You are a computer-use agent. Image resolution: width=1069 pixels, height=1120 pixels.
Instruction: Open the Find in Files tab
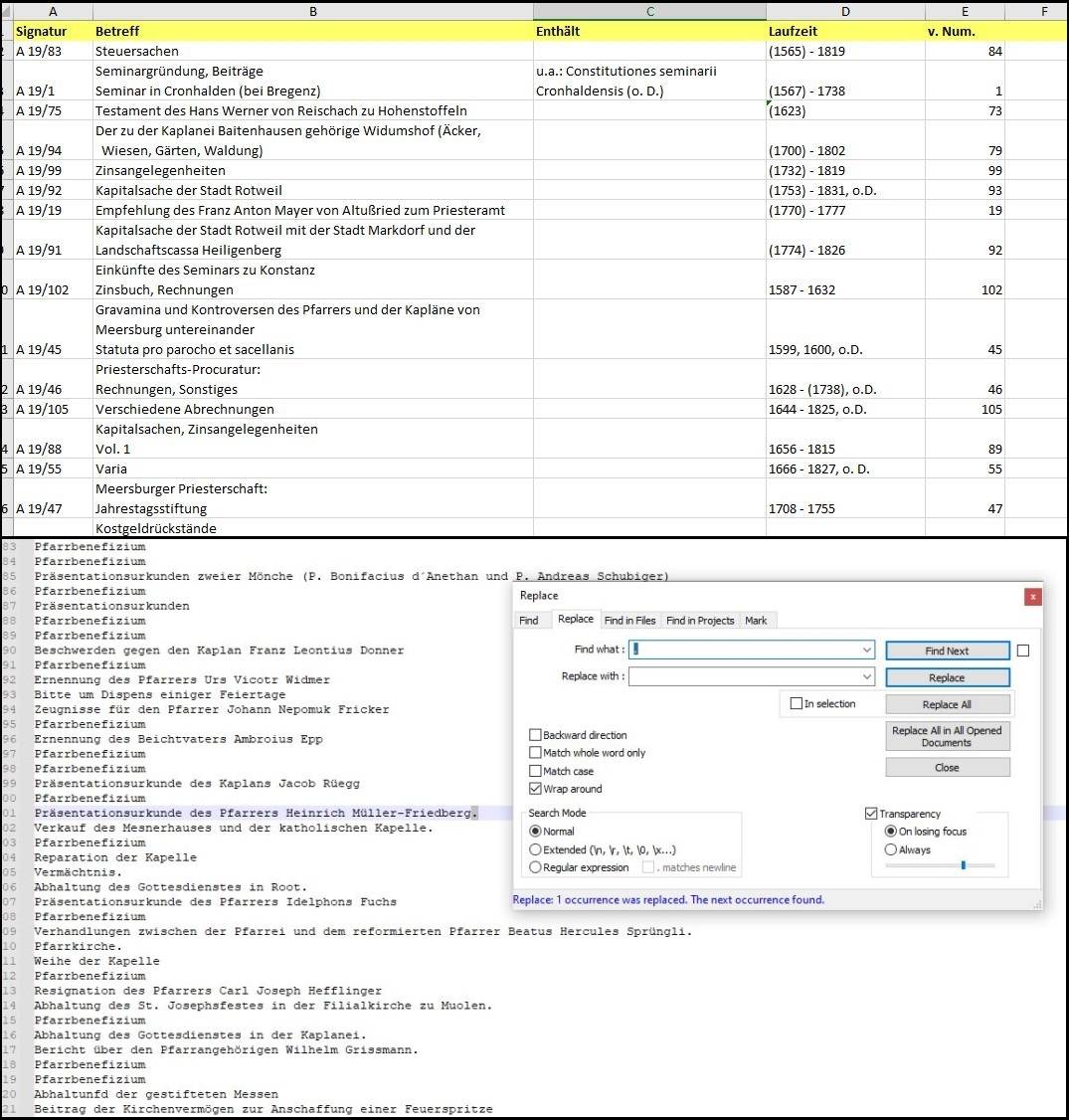click(x=629, y=620)
